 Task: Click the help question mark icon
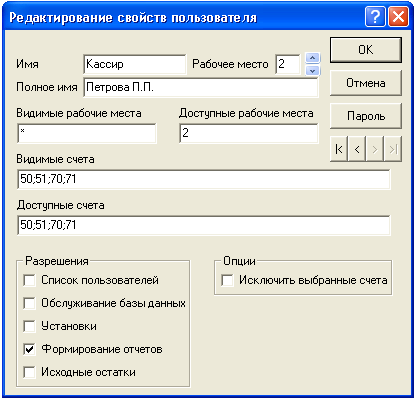tap(375, 16)
